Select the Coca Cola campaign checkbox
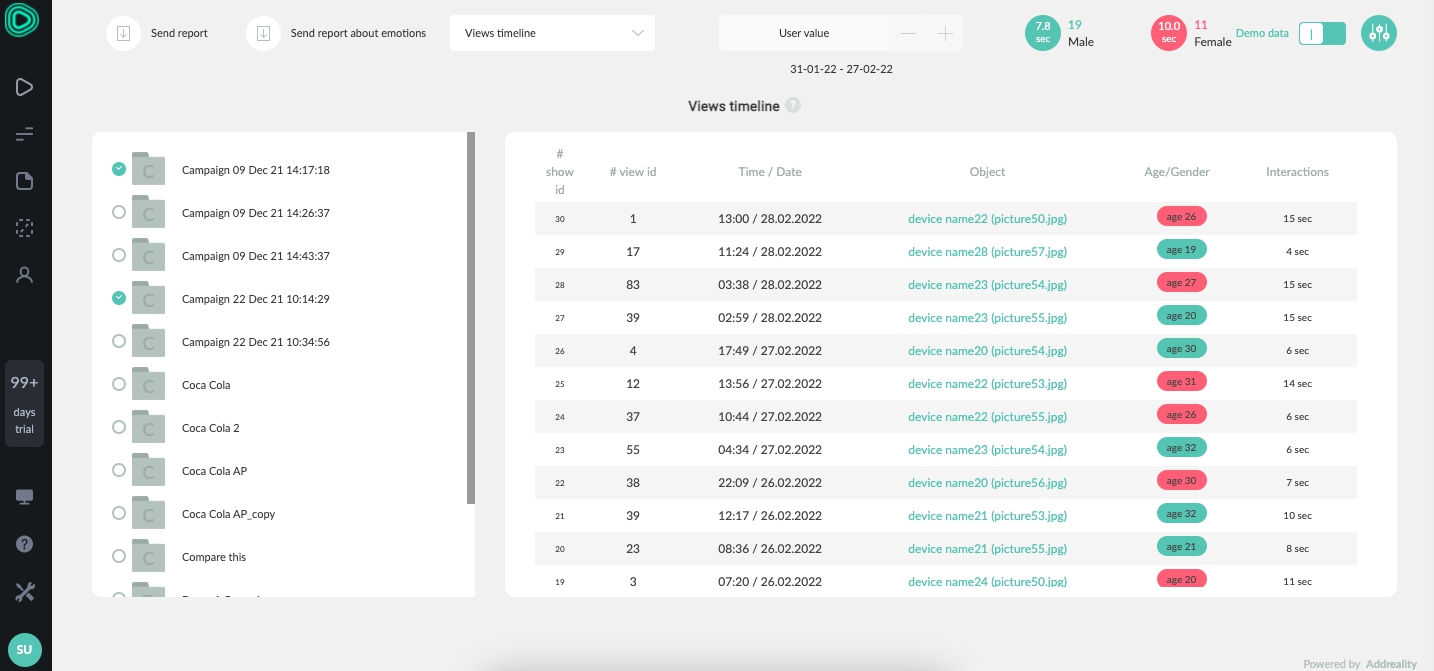Viewport: 1434px width, 671px height. [x=119, y=384]
